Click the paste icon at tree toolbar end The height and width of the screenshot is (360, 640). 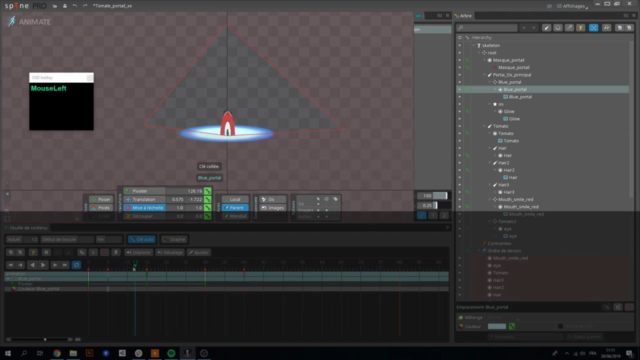(629, 28)
